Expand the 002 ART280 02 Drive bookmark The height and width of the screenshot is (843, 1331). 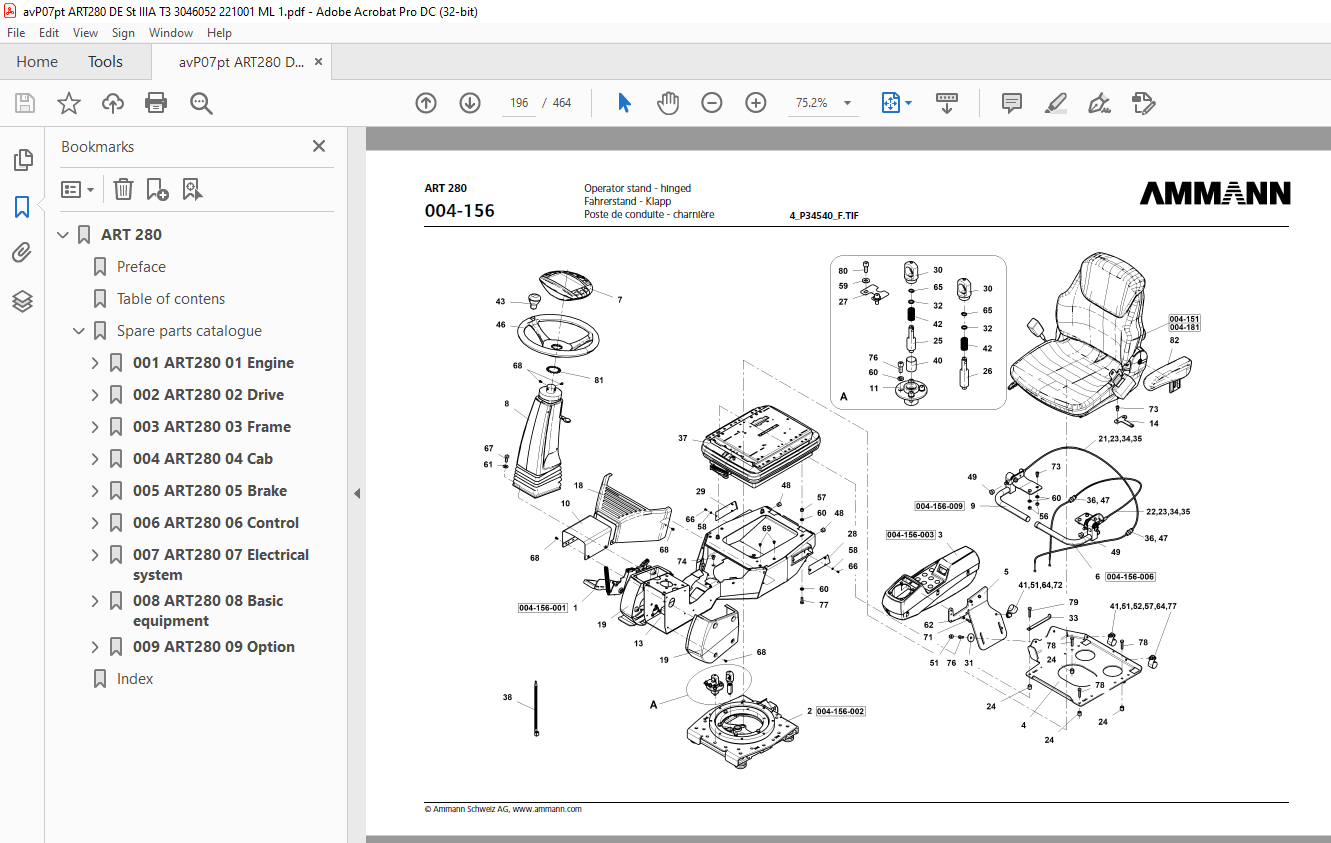tap(95, 395)
